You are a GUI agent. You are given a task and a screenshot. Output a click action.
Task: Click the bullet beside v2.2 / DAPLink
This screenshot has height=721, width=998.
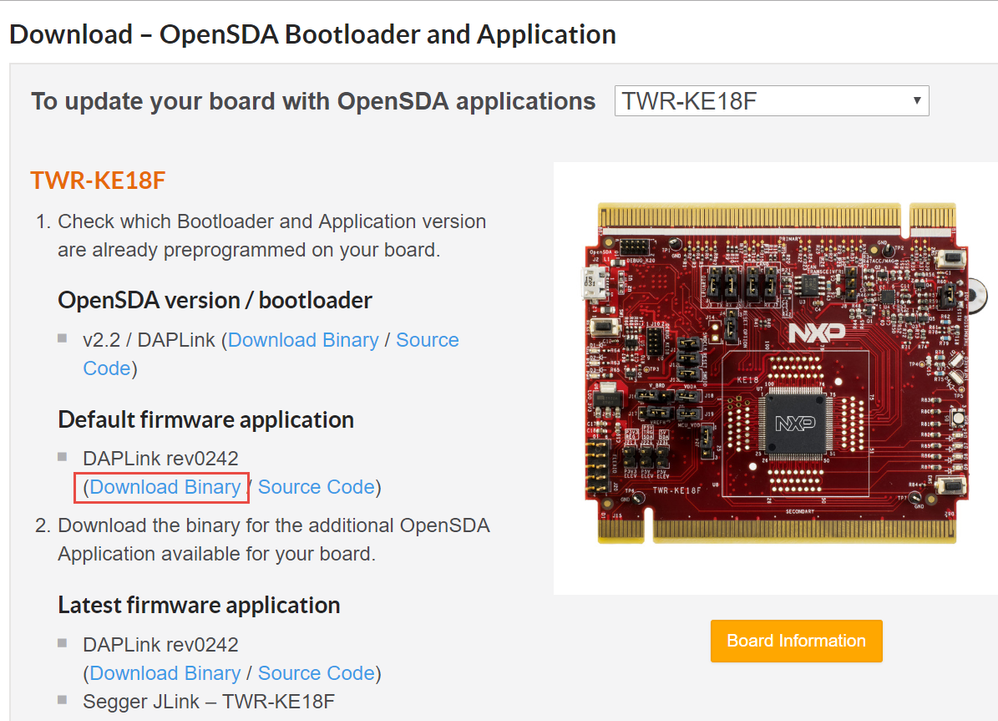pyautogui.click(x=62, y=338)
